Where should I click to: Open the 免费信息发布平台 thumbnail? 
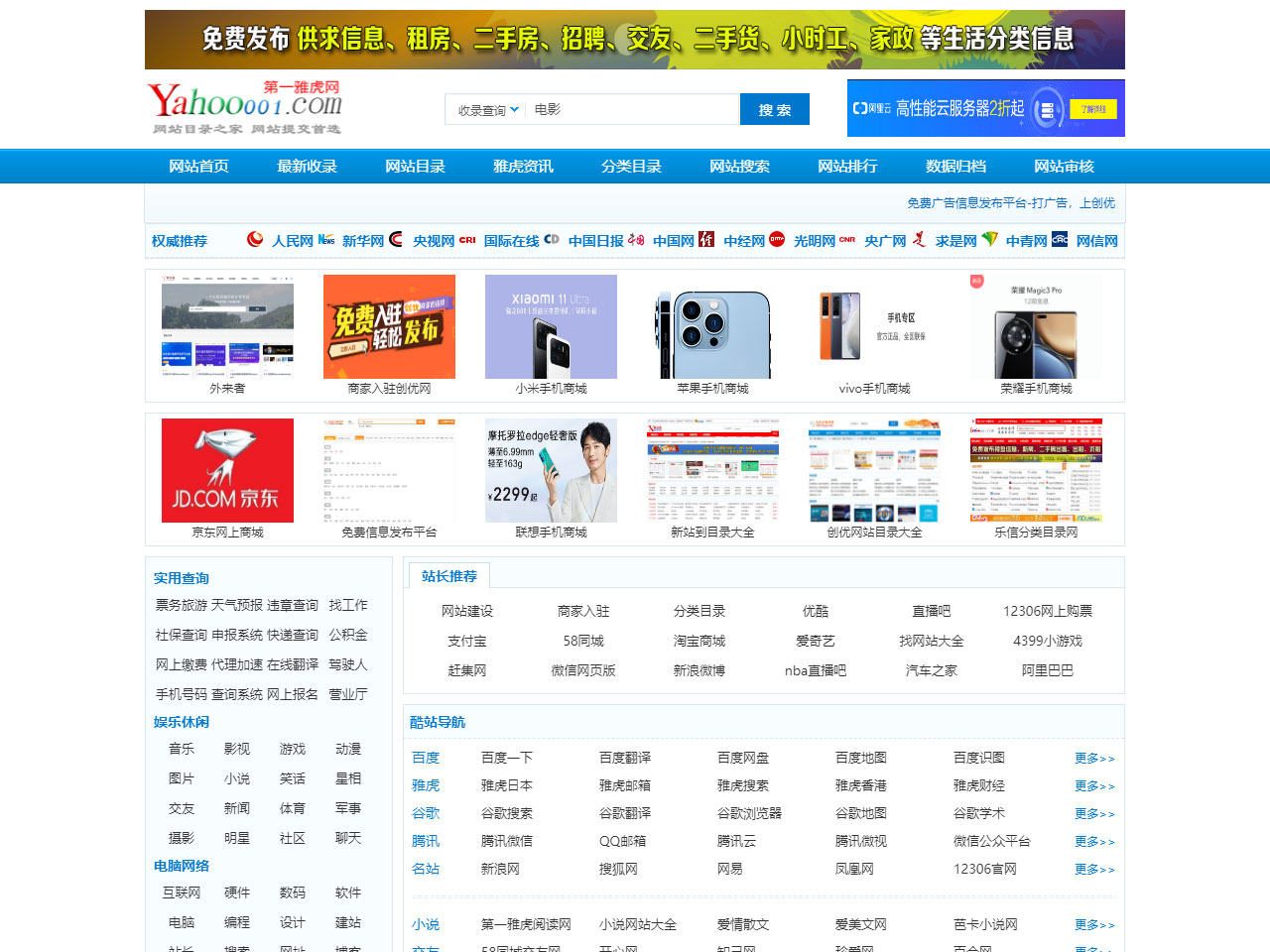click(389, 471)
